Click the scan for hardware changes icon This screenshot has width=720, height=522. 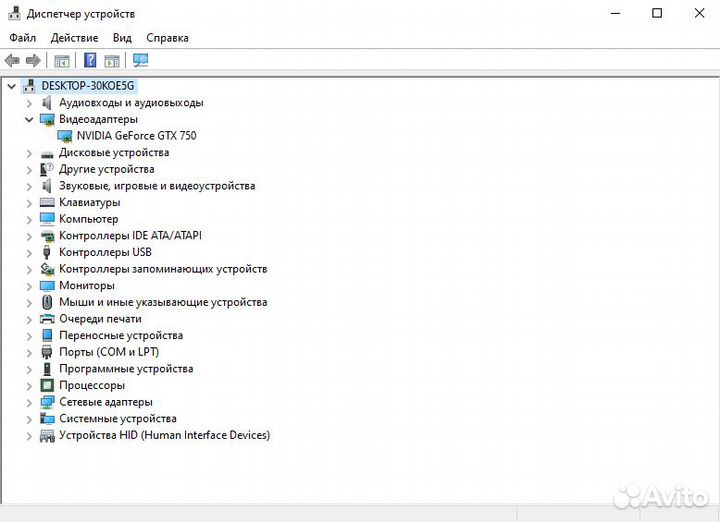pyautogui.click(x=141, y=60)
